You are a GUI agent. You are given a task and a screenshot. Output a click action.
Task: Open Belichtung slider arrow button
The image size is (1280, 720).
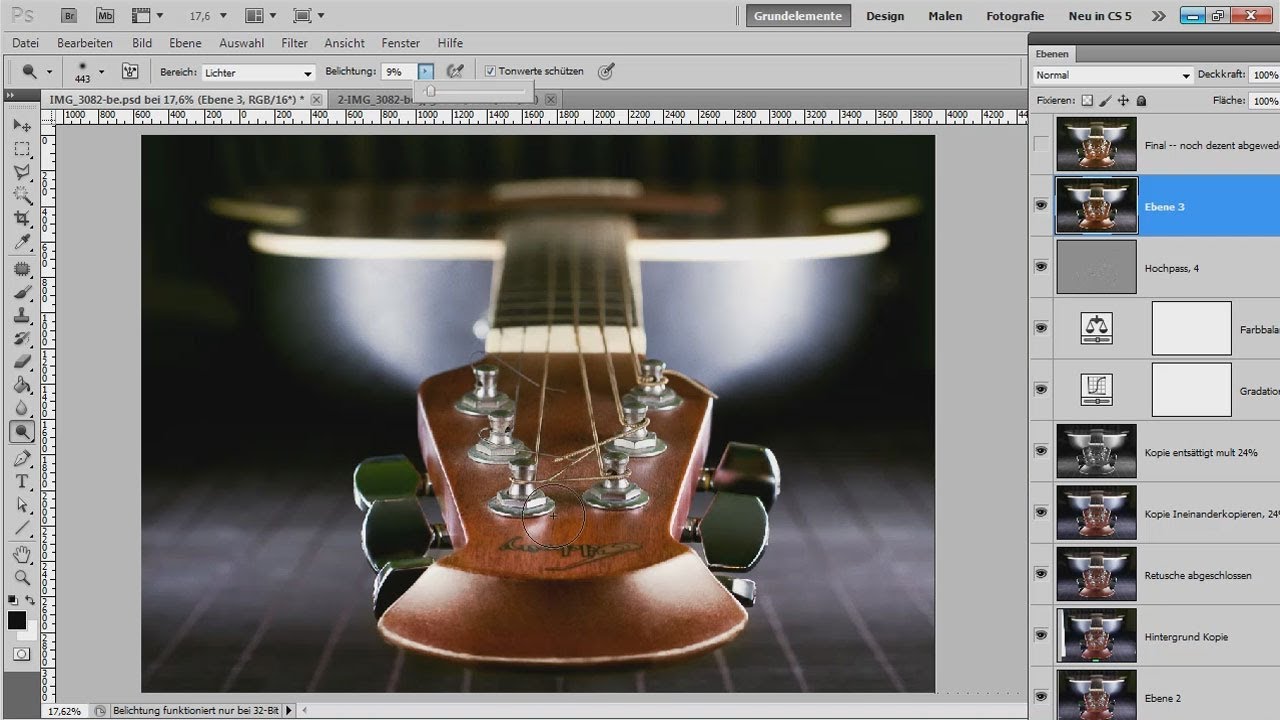(426, 72)
